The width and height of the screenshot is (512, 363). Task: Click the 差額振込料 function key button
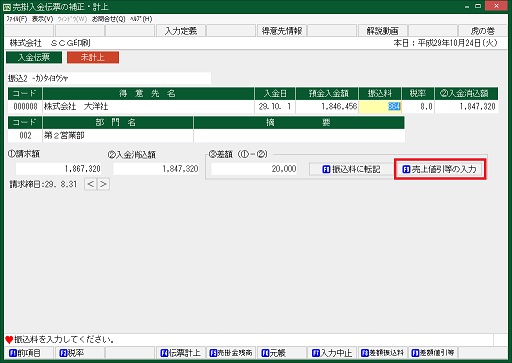(x=382, y=353)
